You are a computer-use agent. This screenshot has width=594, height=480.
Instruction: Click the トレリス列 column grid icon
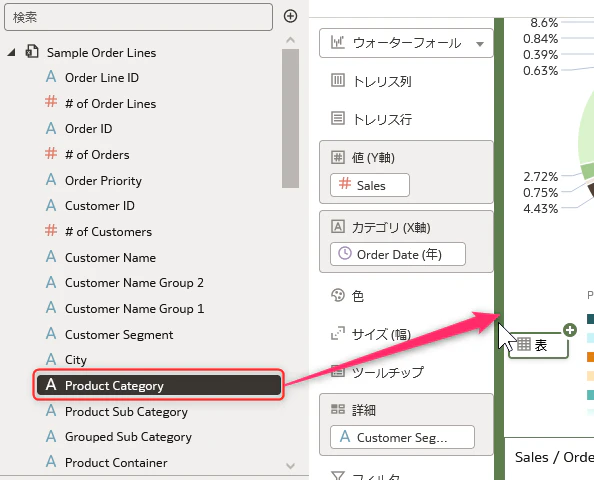[x=338, y=80]
